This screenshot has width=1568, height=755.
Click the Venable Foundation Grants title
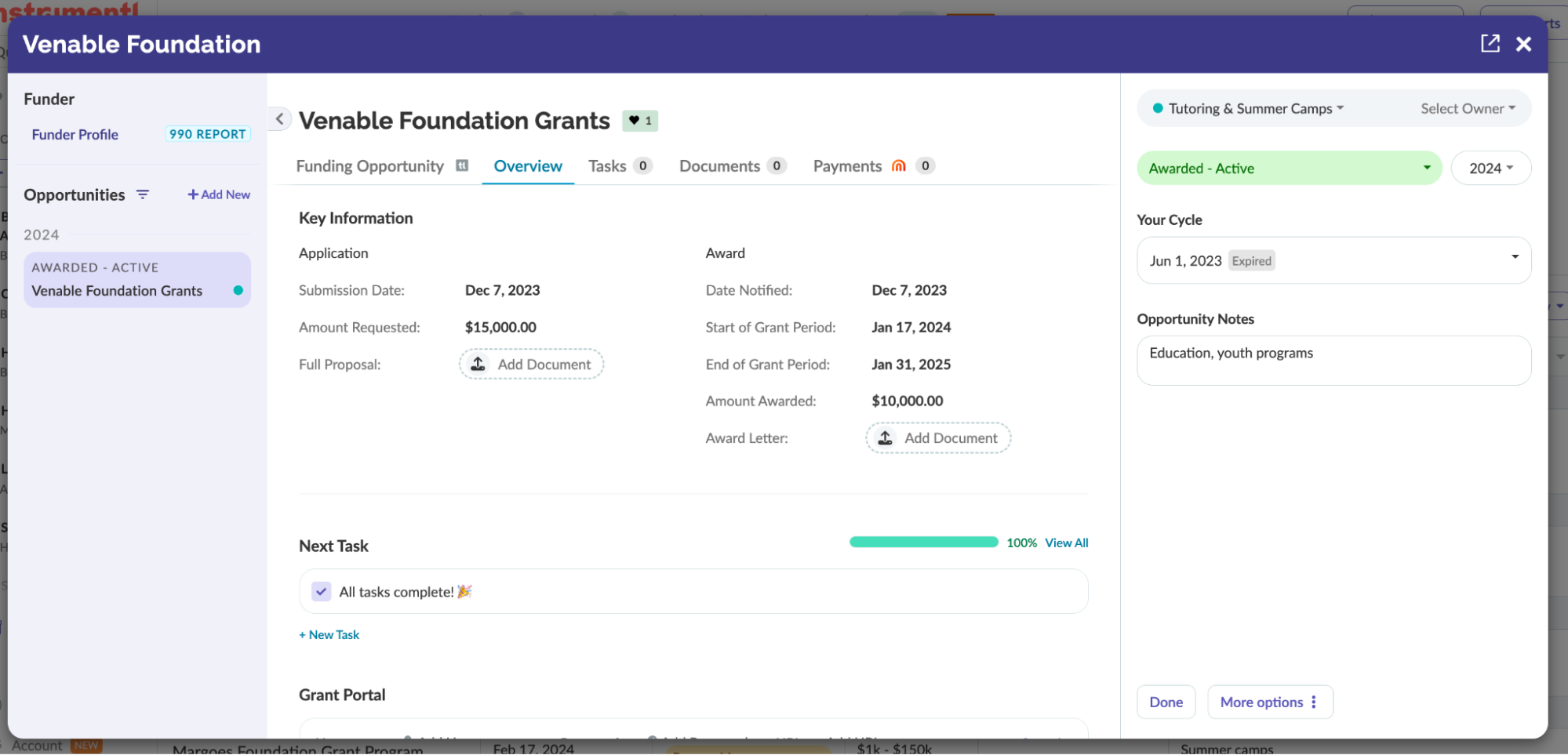coord(454,121)
